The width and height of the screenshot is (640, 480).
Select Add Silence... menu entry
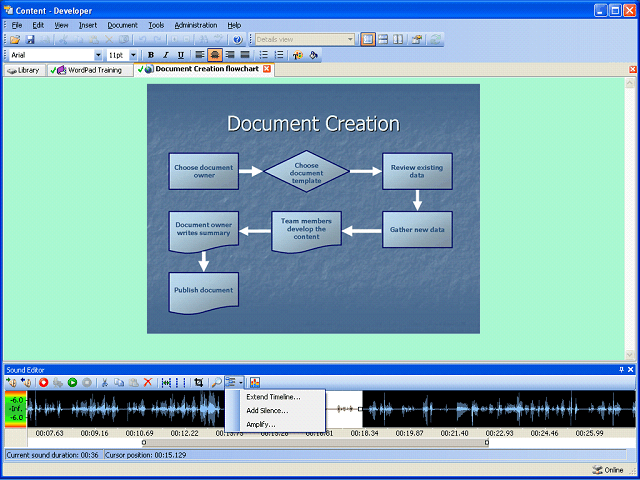coord(267,410)
